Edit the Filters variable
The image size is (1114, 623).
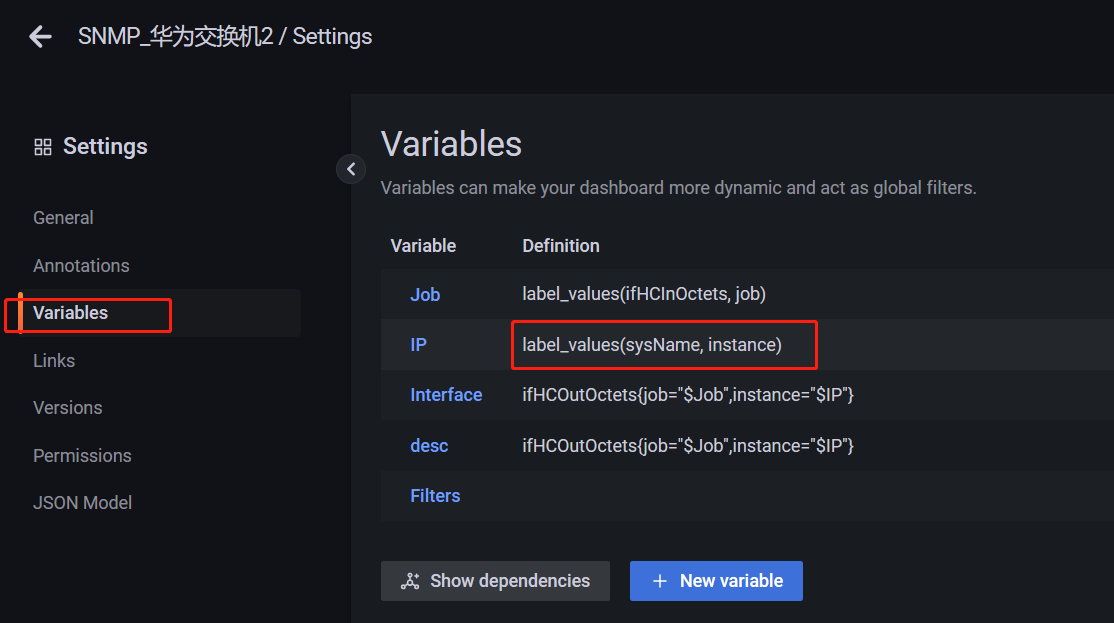(x=436, y=496)
